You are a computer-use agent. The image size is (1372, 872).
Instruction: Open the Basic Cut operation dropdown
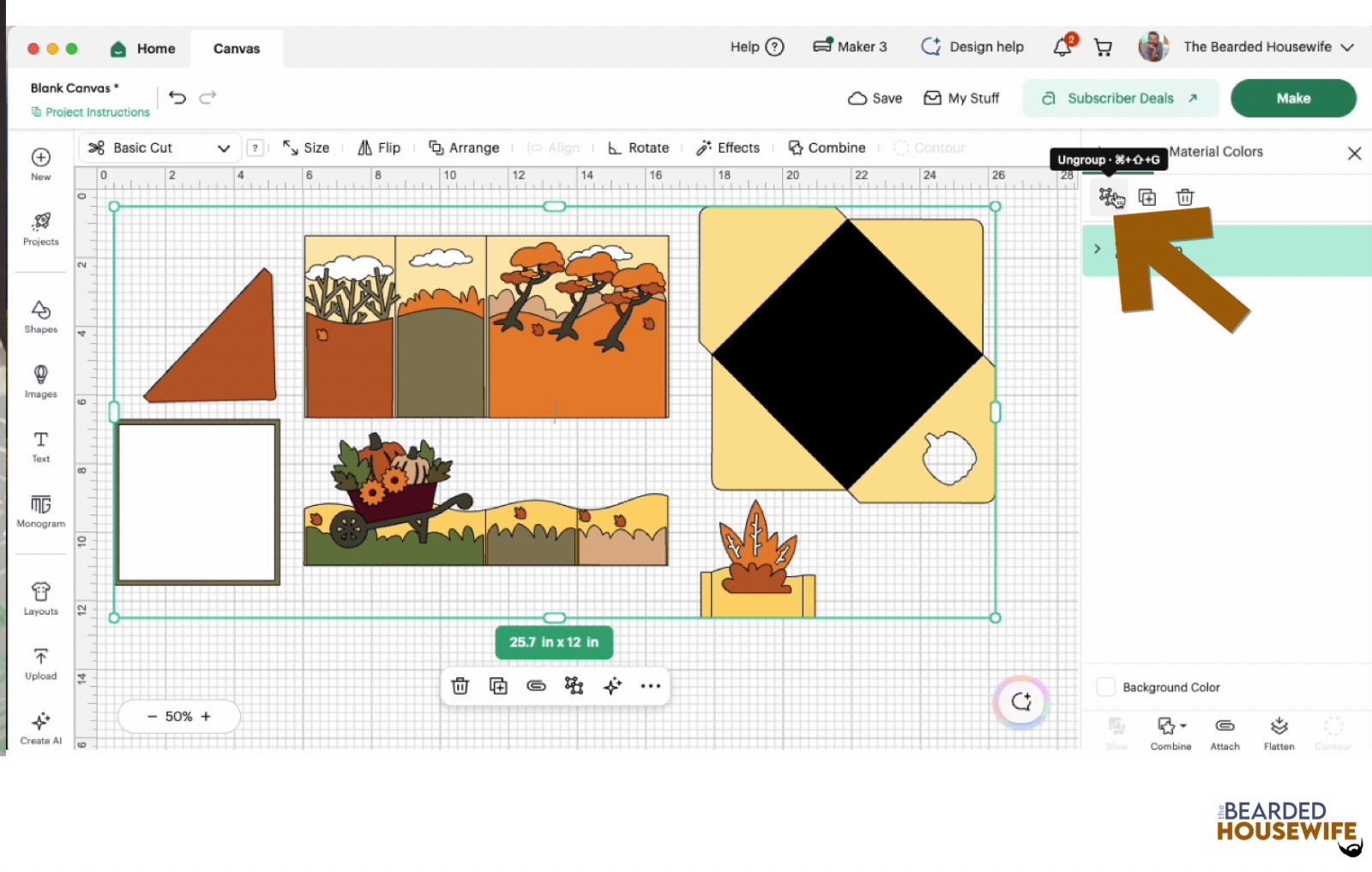tap(159, 147)
